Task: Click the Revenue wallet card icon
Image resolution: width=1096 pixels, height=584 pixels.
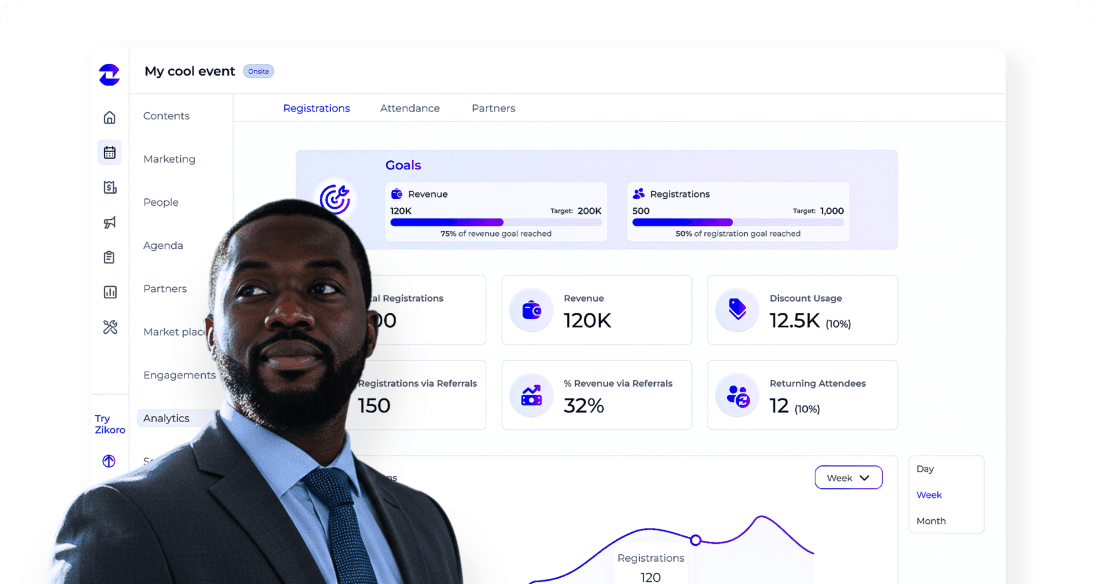Action: [531, 309]
